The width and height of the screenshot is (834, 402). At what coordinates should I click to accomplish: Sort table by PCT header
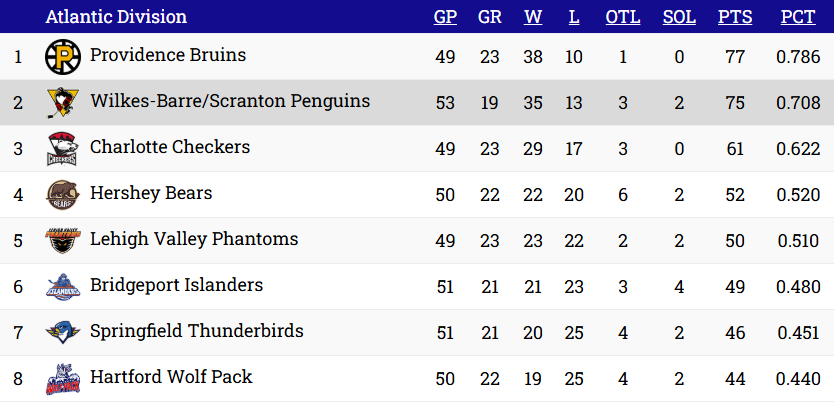point(797,17)
